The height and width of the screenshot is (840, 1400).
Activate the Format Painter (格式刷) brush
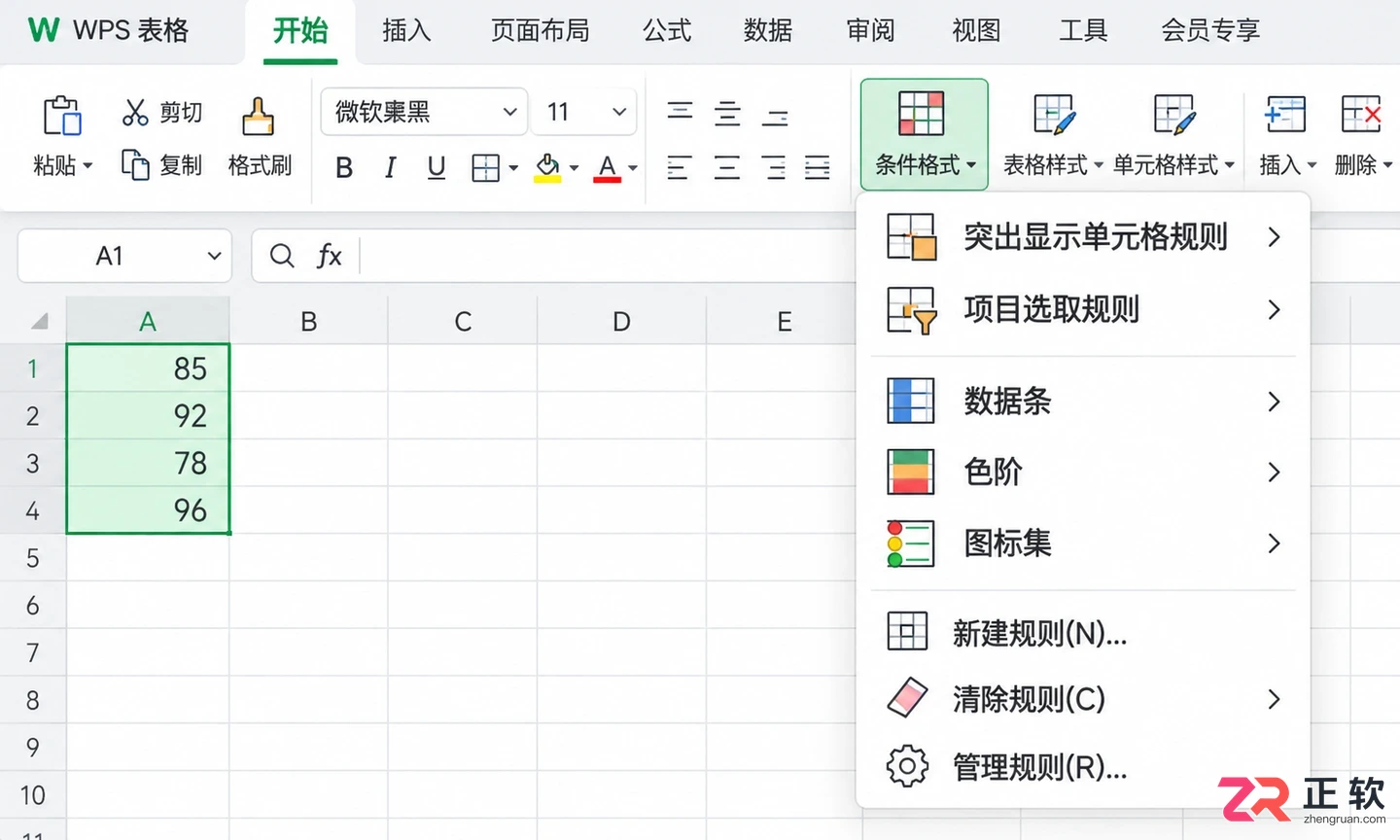[259, 117]
